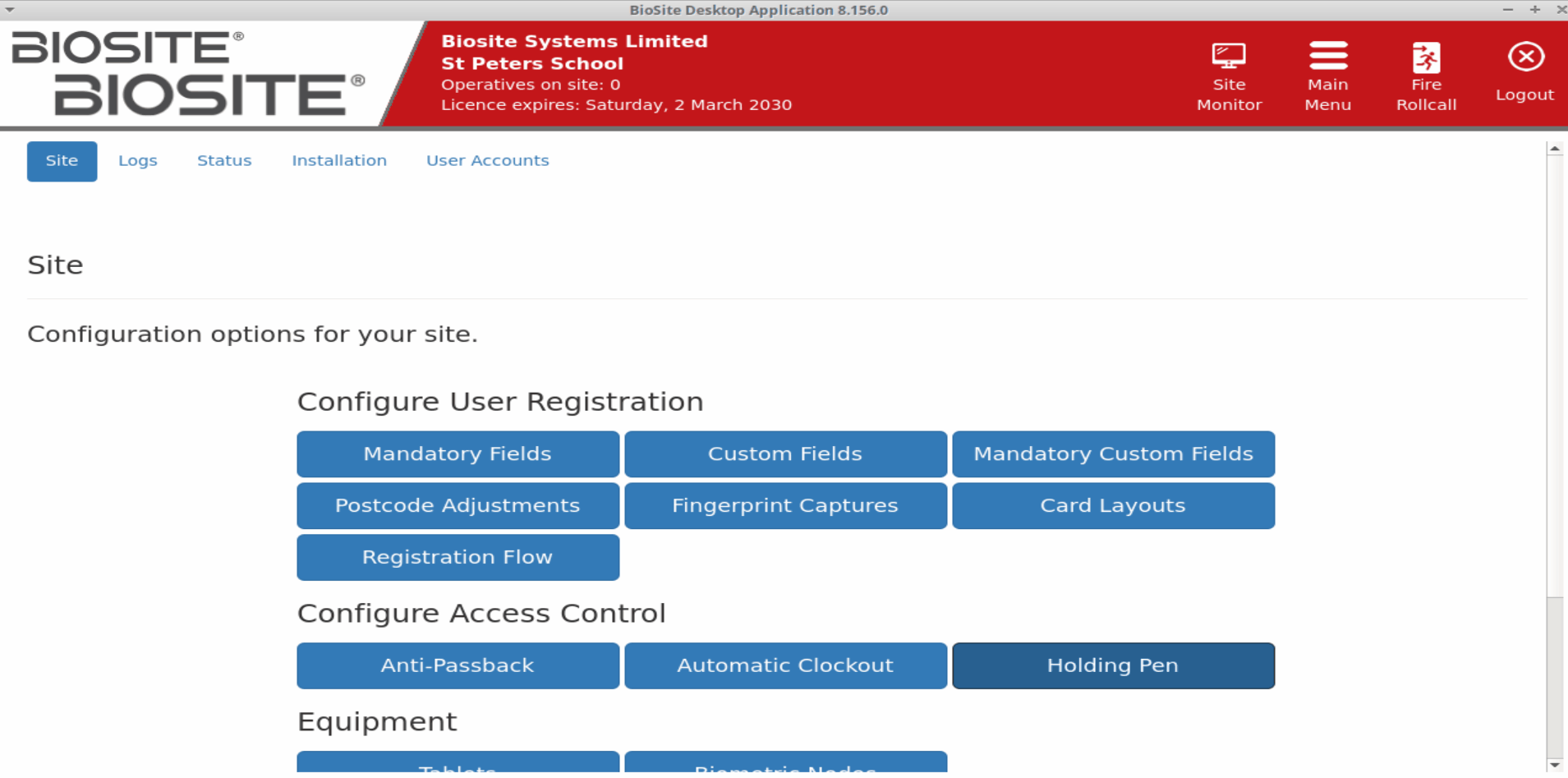Viewport: 1568px width, 778px height.
Task: Open Custom Fields configuration
Action: [785, 454]
